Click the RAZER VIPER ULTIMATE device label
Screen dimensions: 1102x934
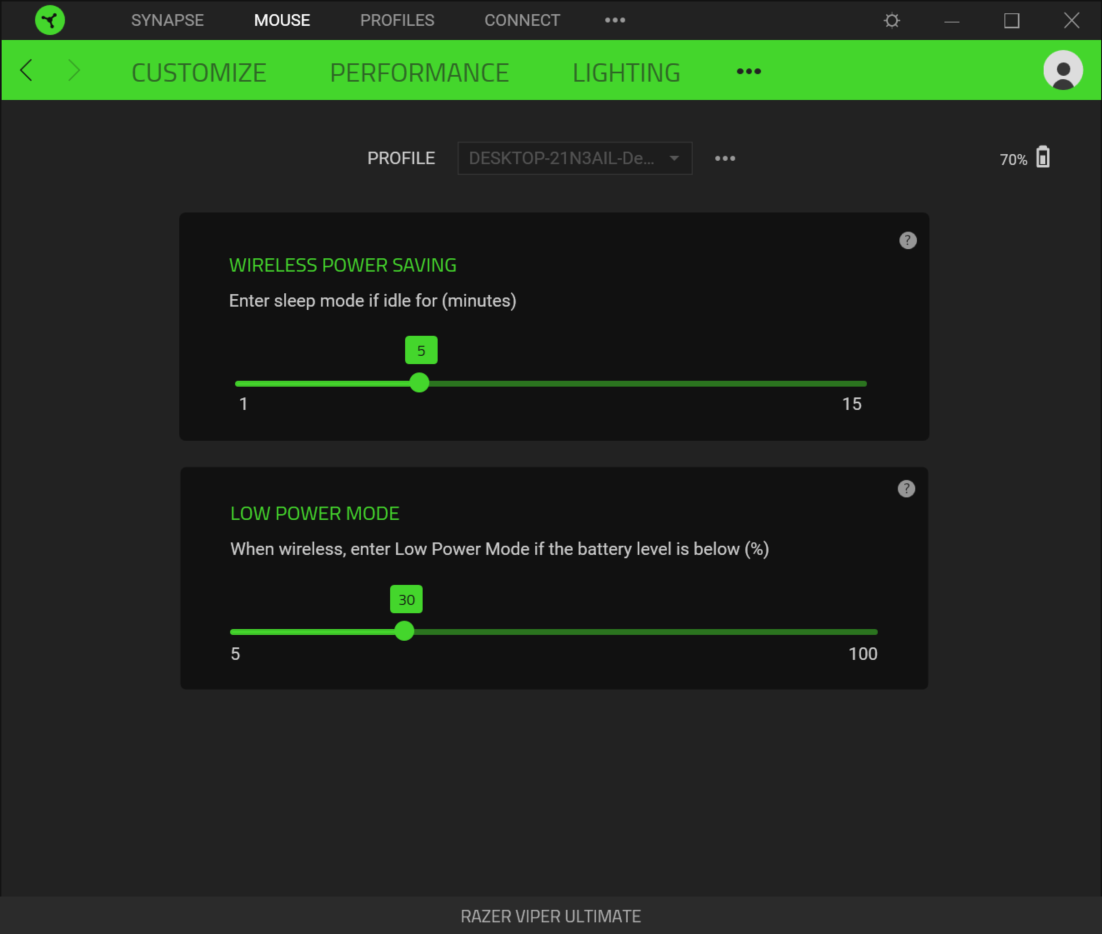pos(551,916)
